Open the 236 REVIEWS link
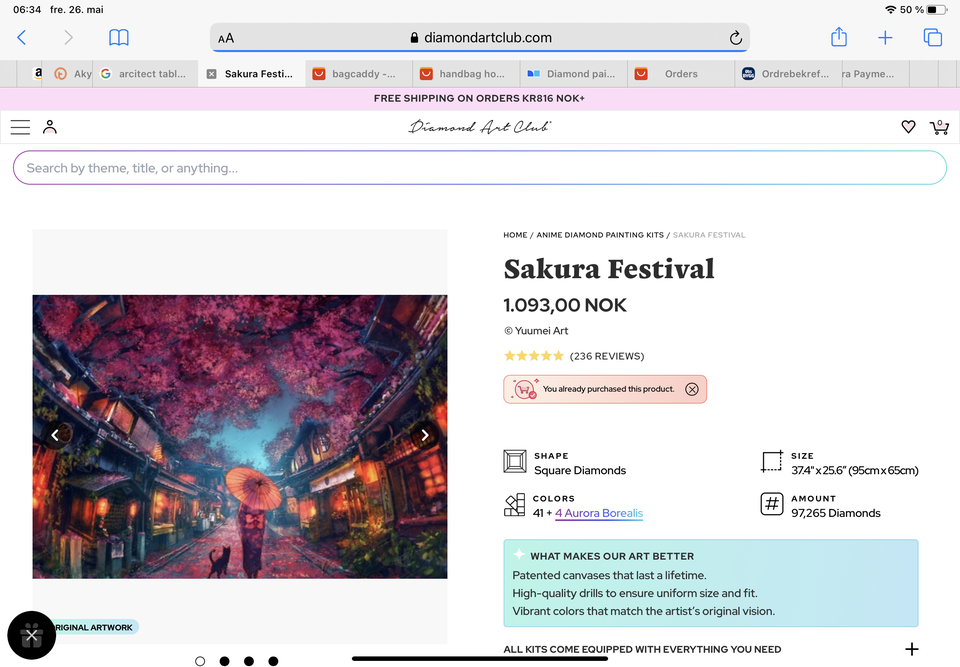This screenshot has width=960, height=667. click(x=607, y=356)
